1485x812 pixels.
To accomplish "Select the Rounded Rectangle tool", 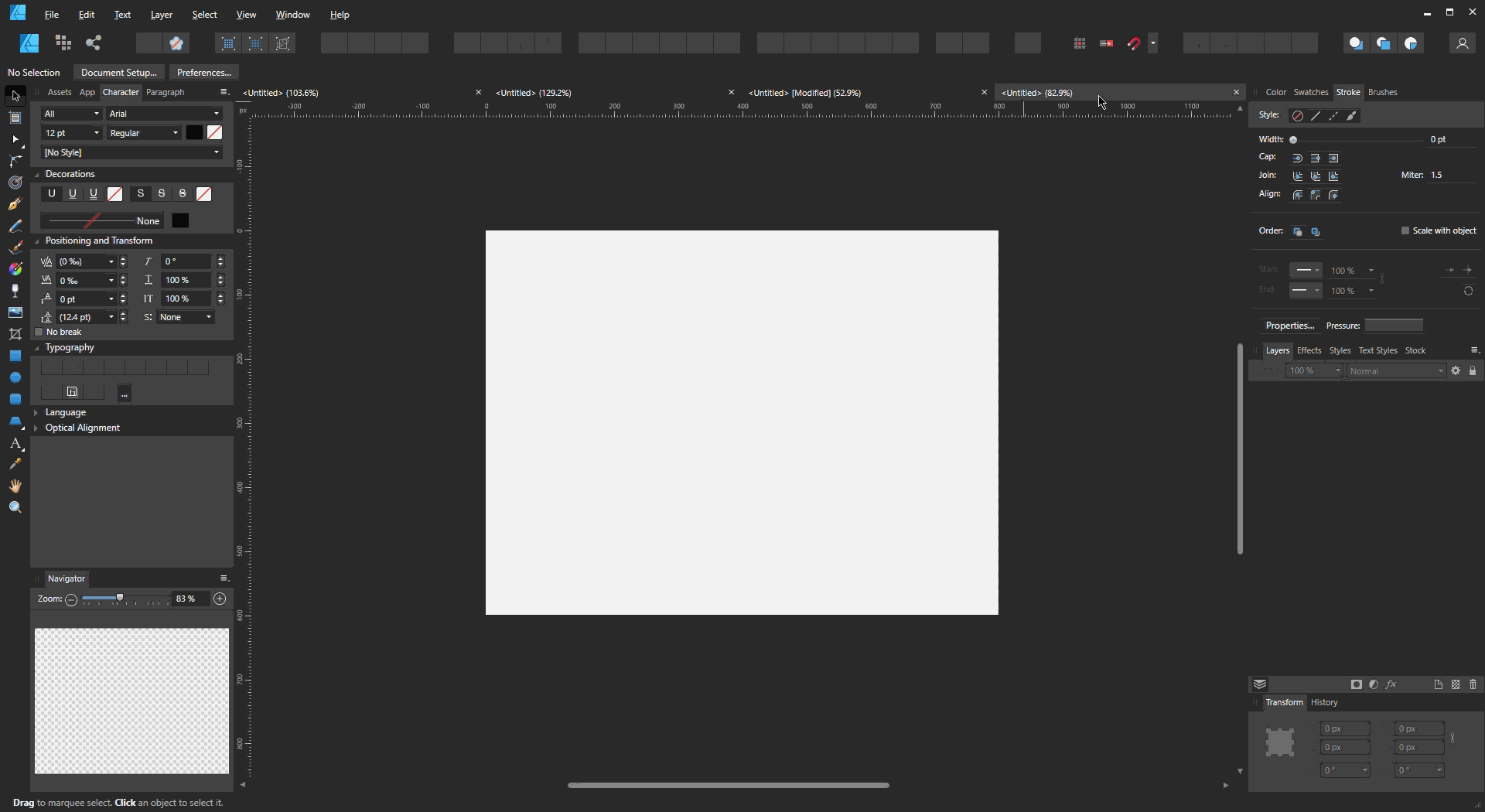I will click(x=15, y=399).
